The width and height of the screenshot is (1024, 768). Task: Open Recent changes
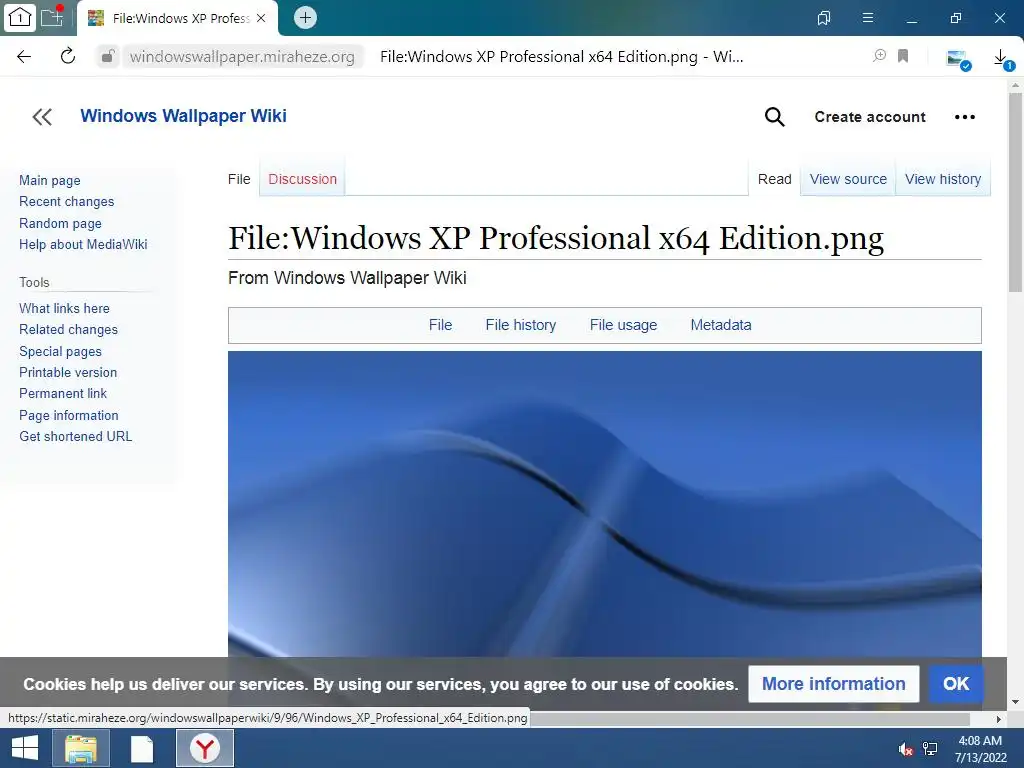click(67, 201)
